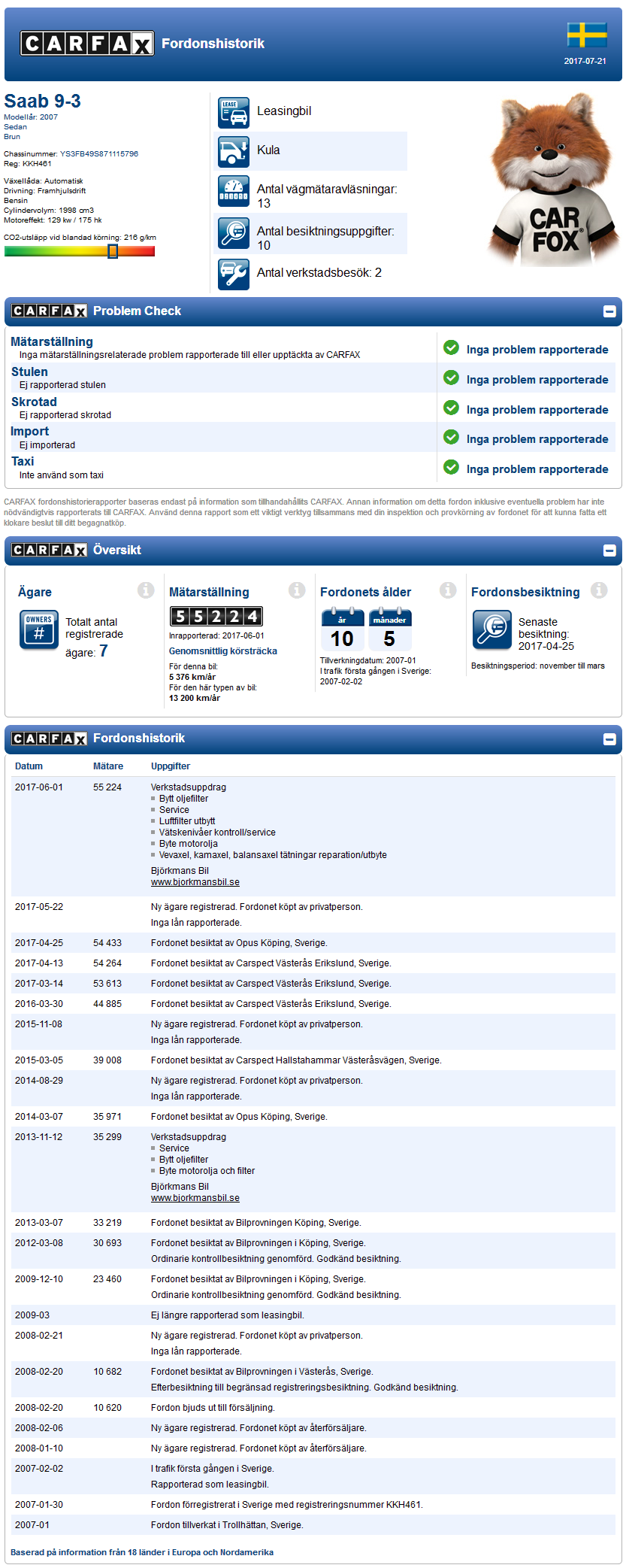Click the Skrotad problem check heading
Viewport: 626px width, 1568px height.
[34, 402]
